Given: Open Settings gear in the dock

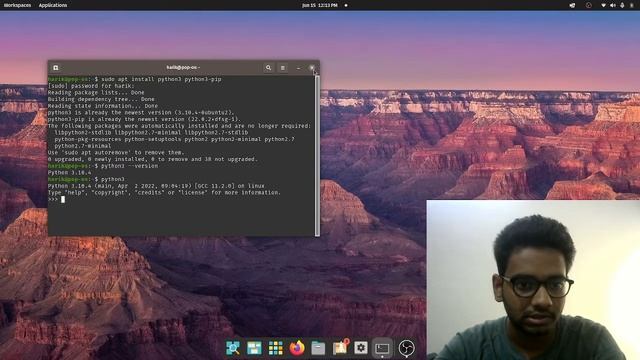Looking at the screenshot, I should [x=361, y=348].
